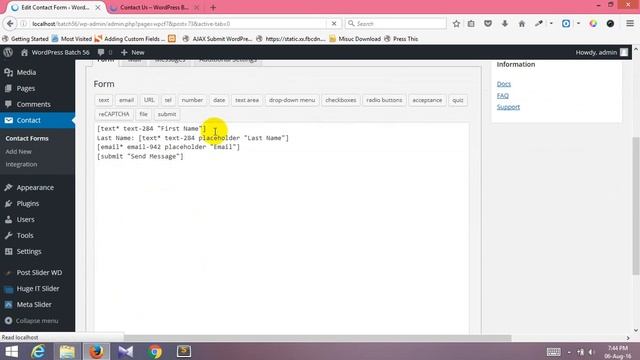Image resolution: width=640 pixels, height=360 pixels.
Task: Open the Firefox hamburger menu
Action: click(x=630, y=24)
